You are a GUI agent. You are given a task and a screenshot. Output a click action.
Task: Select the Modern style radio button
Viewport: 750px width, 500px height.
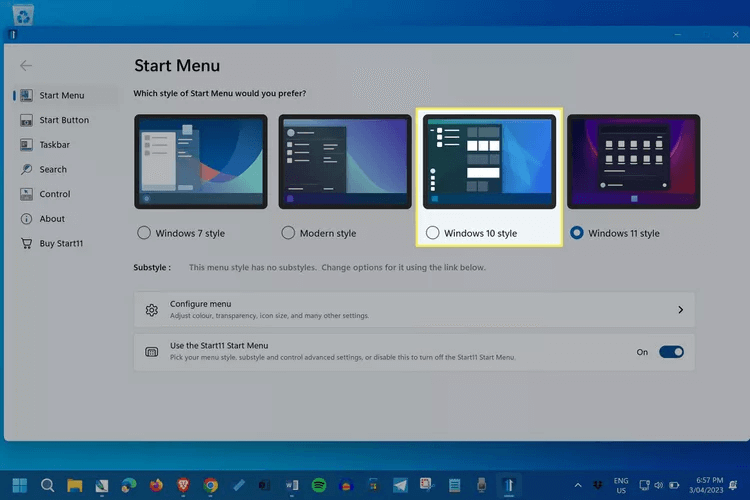288,233
